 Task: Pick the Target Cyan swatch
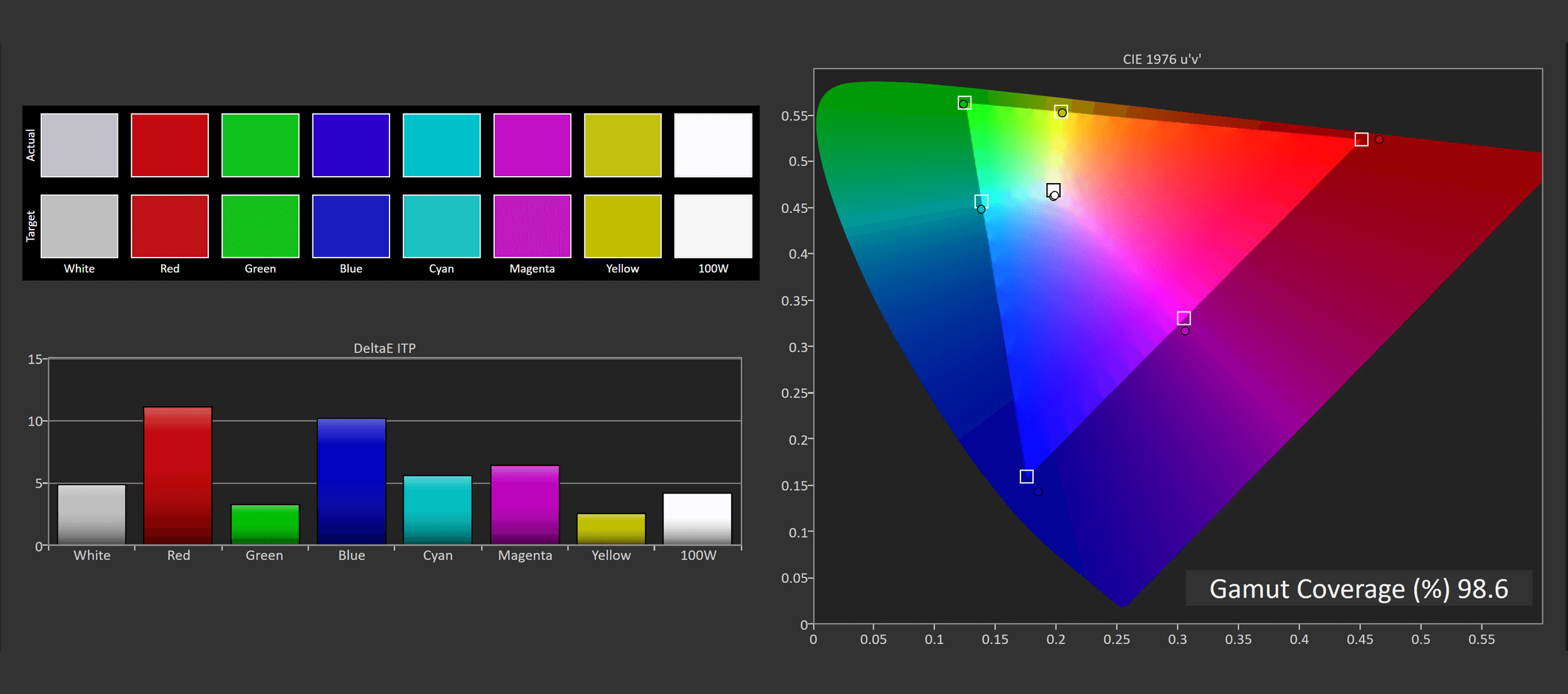[x=442, y=226]
